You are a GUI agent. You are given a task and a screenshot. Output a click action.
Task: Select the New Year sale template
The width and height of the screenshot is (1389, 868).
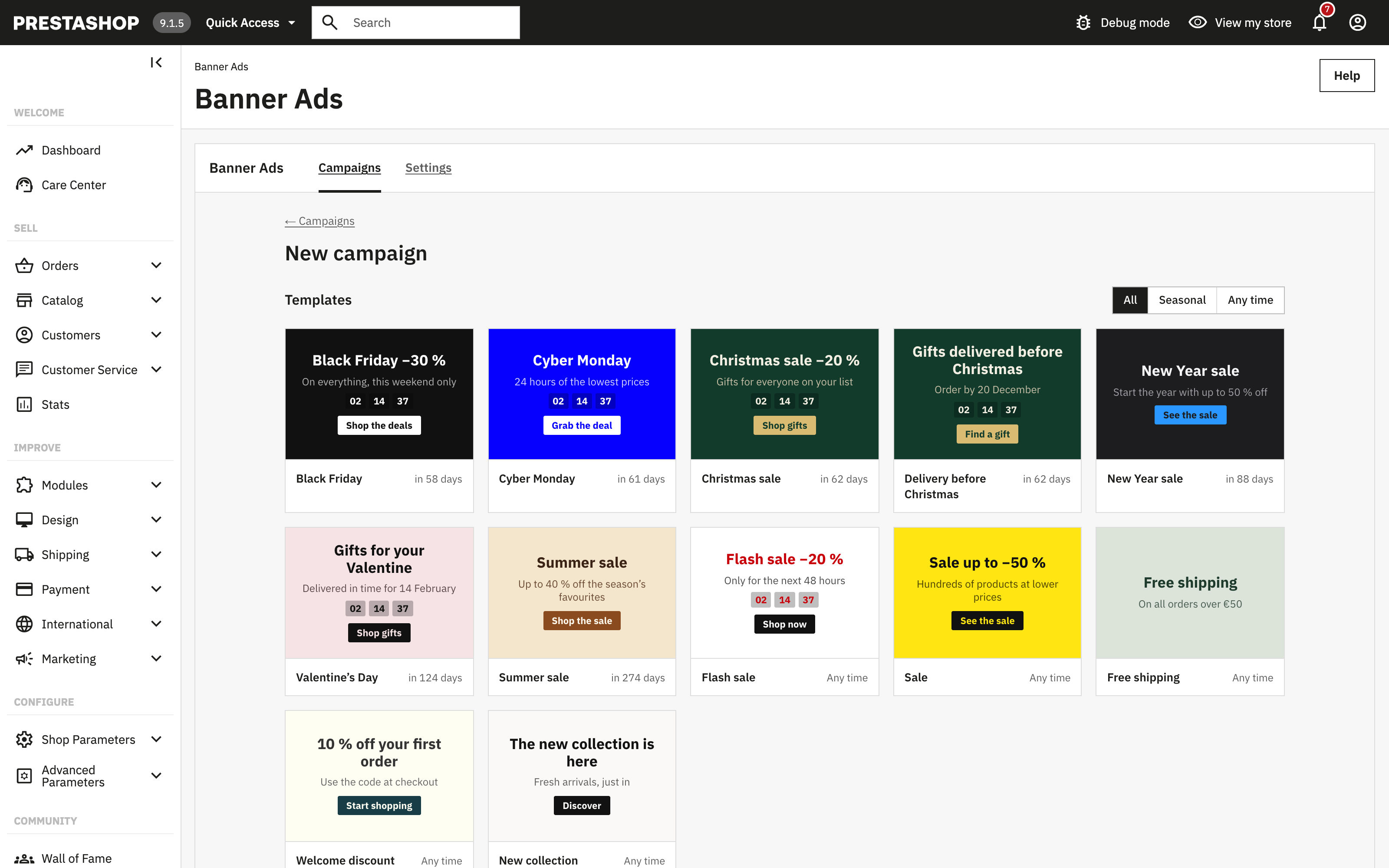tap(1190, 420)
